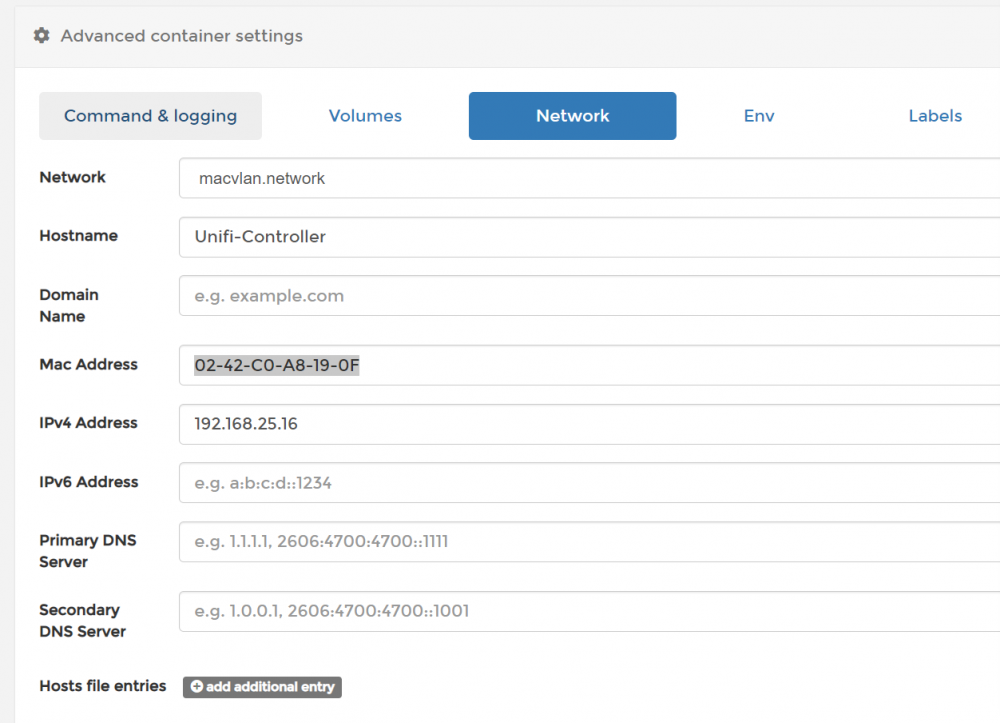This screenshot has height=723, width=1000.
Task: Focus the Domain Name input field
Action: coord(589,296)
